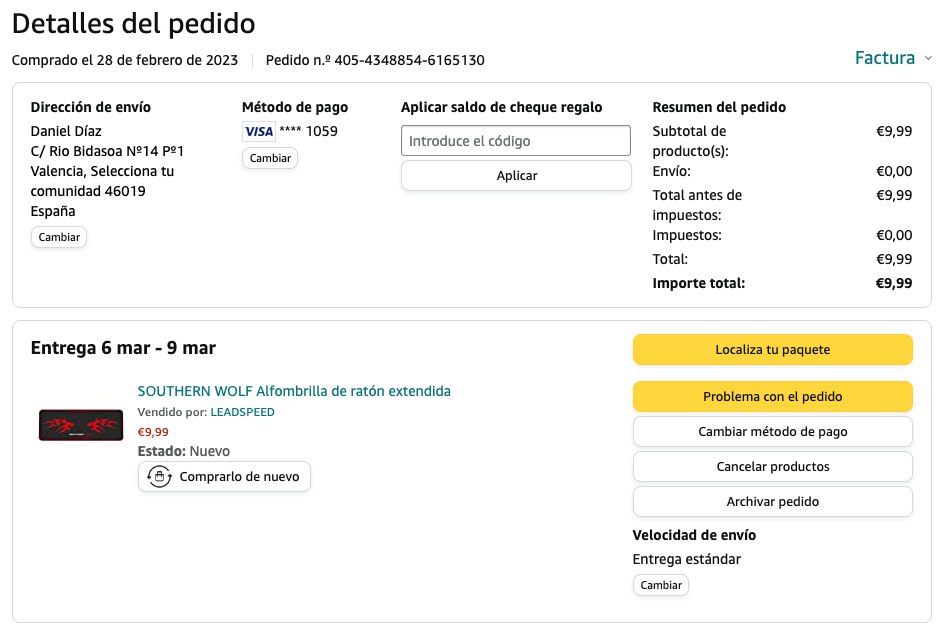Click Cambiar under payment method
This screenshot has height=635, width=940.
click(270, 158)
